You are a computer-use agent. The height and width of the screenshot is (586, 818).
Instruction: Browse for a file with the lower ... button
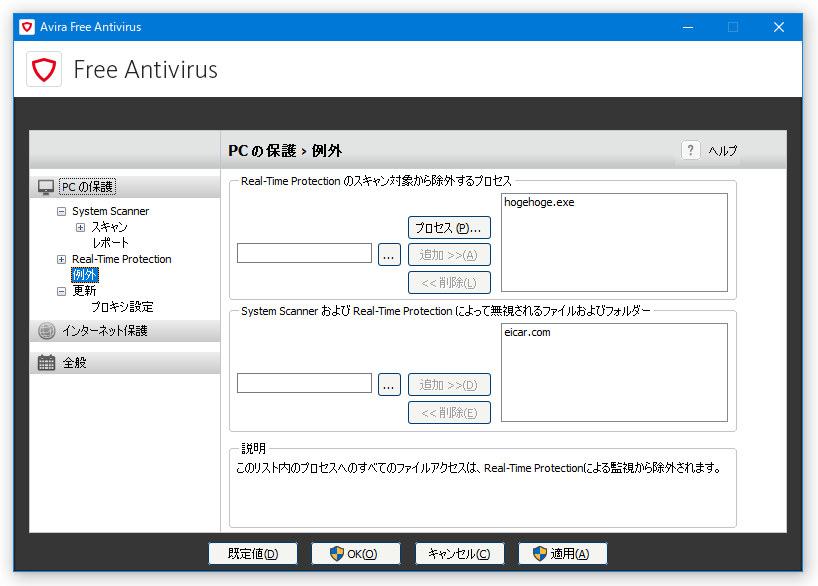[x=389, y=385]
